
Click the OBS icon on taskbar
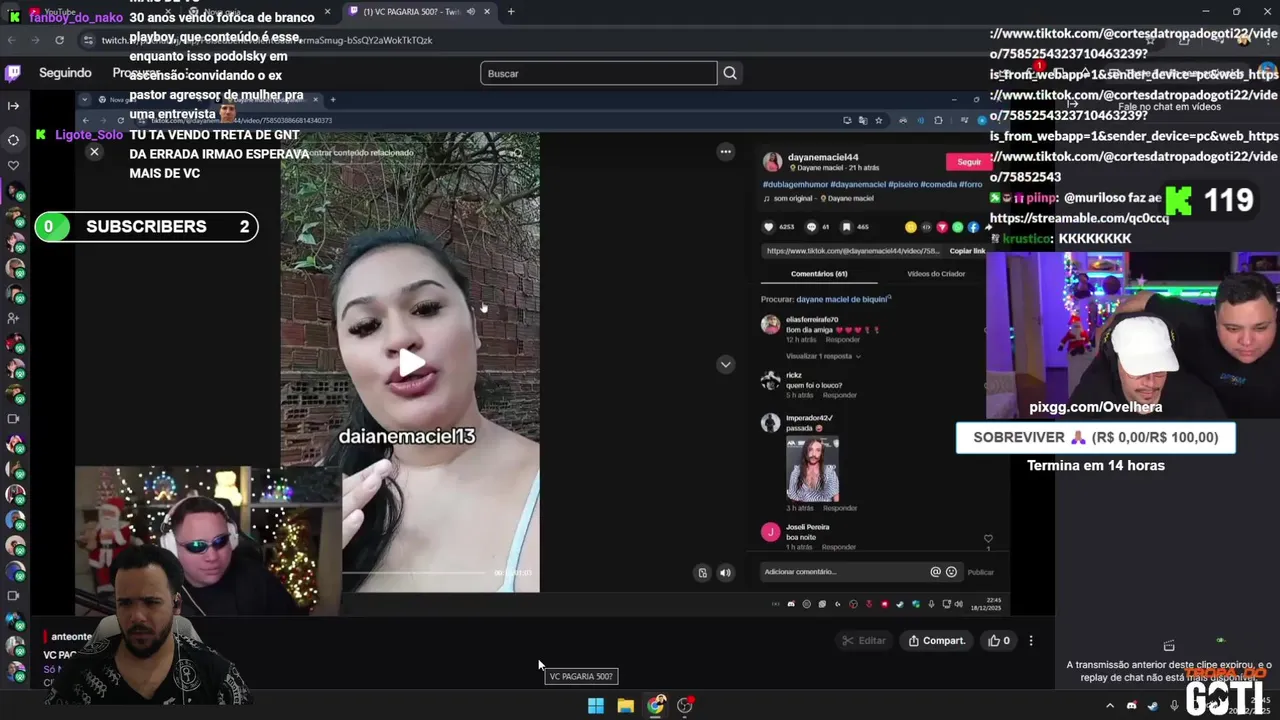(685, 706)
